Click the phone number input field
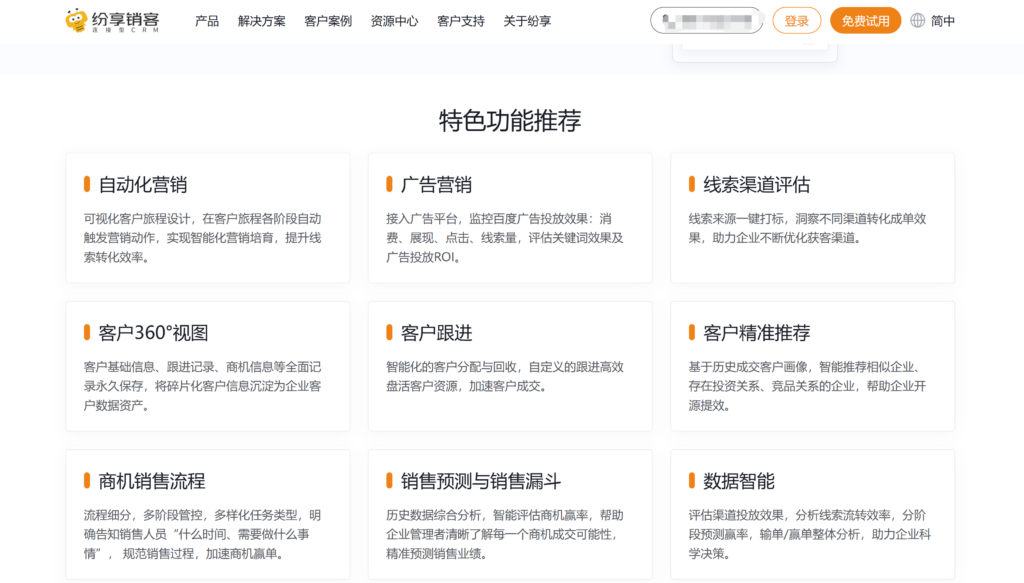 point(707,20)
